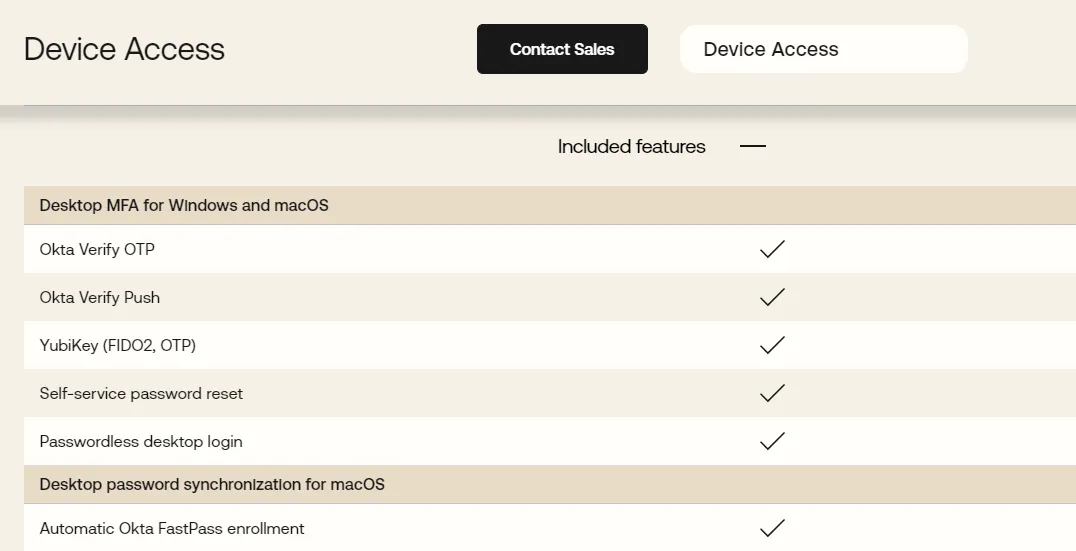This screenshot has height=551, width=1076.
Task: Collapse features using the dash icon
Action: click(752, 146)
